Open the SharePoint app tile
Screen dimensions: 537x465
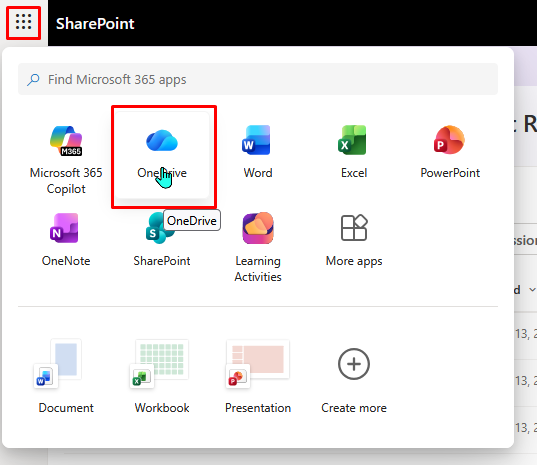(x=162, y=240)
